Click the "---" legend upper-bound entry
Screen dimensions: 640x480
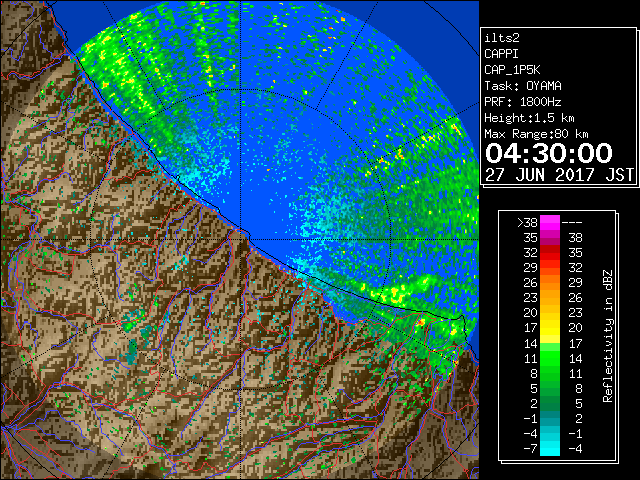click(x=572, y=223)
